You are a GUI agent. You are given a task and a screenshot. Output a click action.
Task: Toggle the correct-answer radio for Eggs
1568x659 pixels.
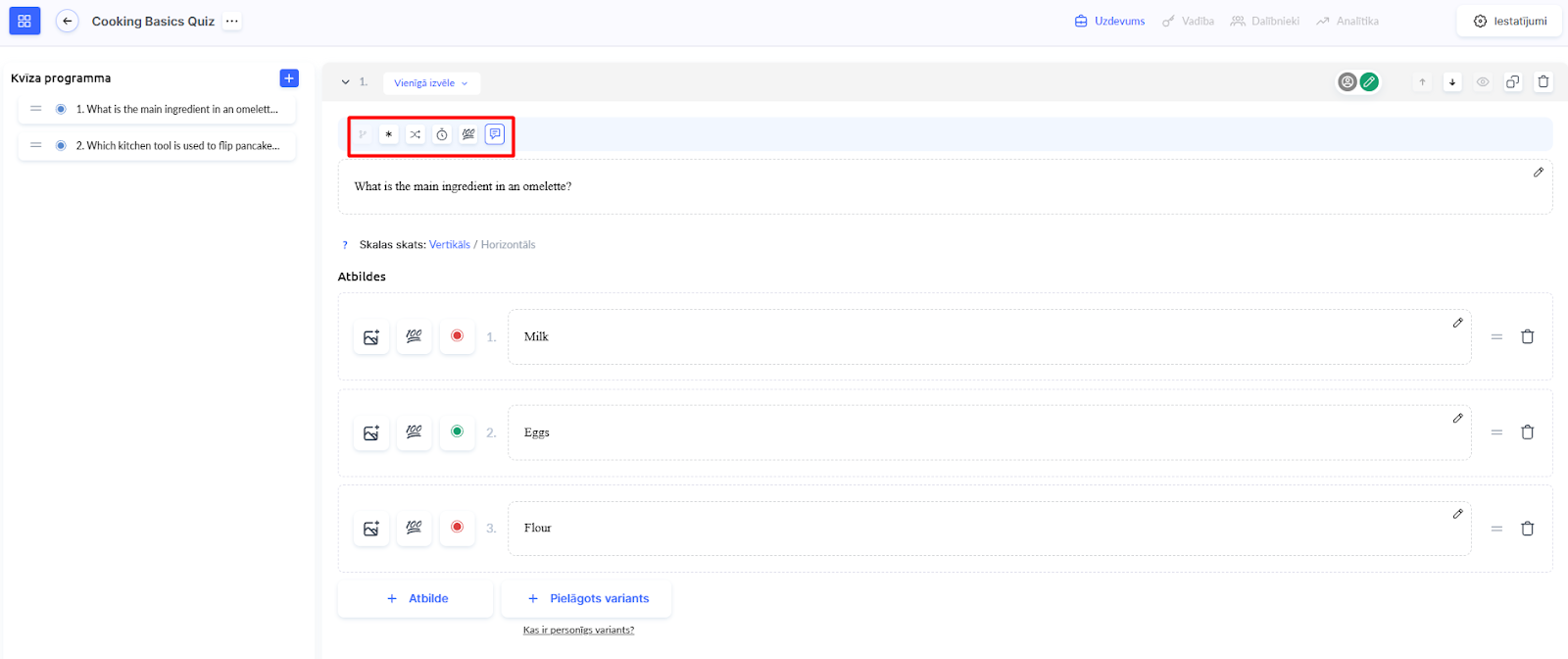[457, 431]
